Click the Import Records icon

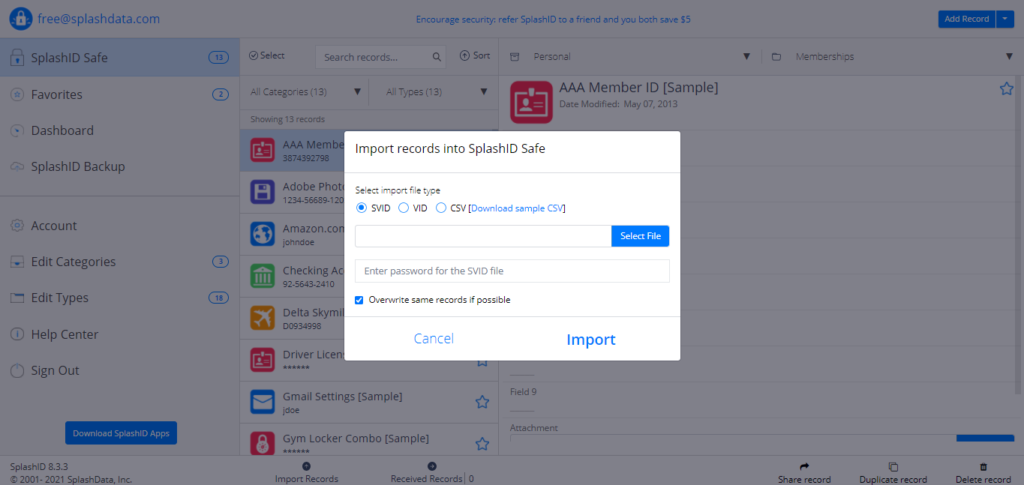[x=306, y=466]
